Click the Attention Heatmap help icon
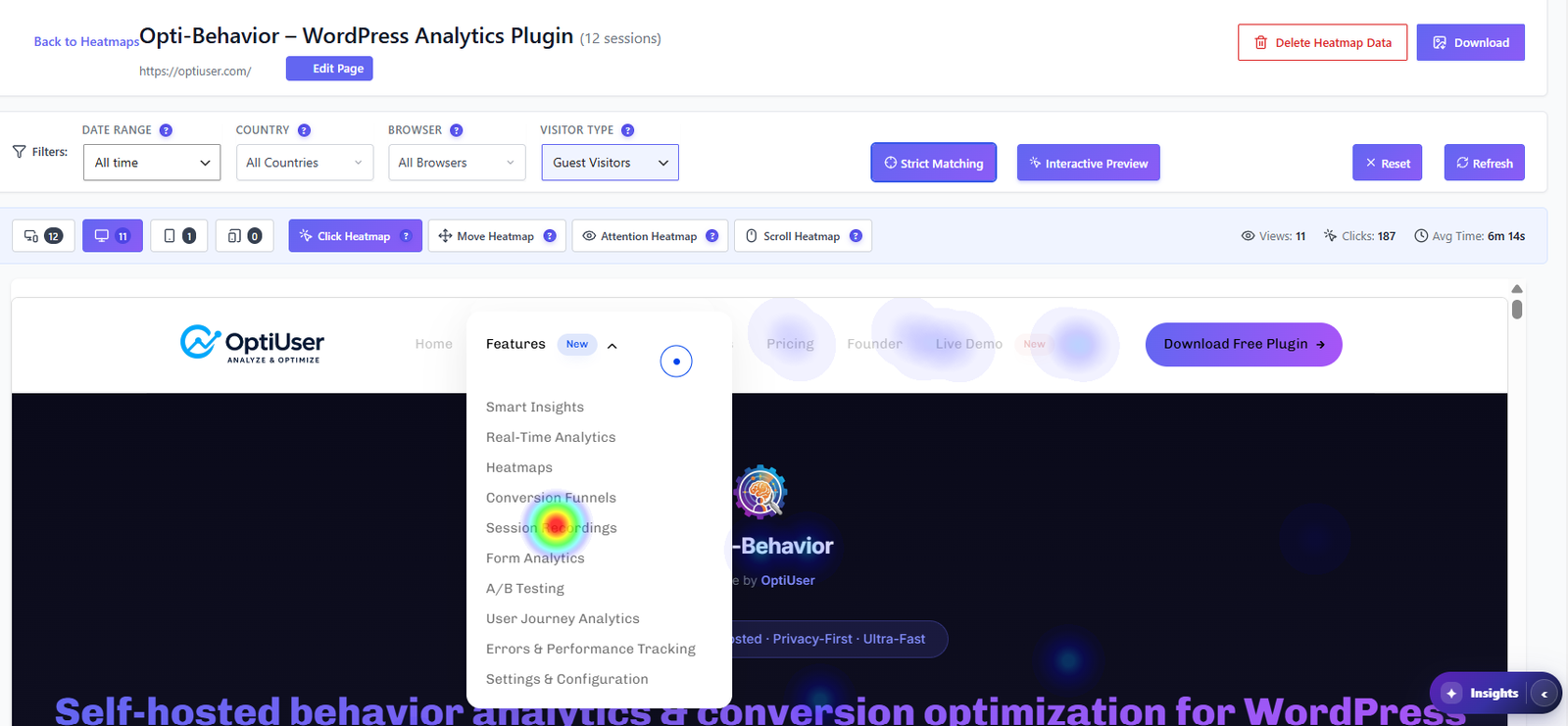 712,236
